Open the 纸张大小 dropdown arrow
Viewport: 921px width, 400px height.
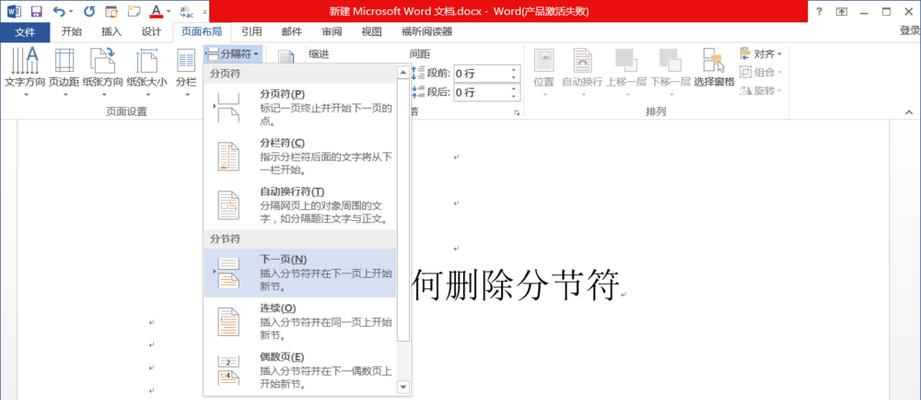147,94
